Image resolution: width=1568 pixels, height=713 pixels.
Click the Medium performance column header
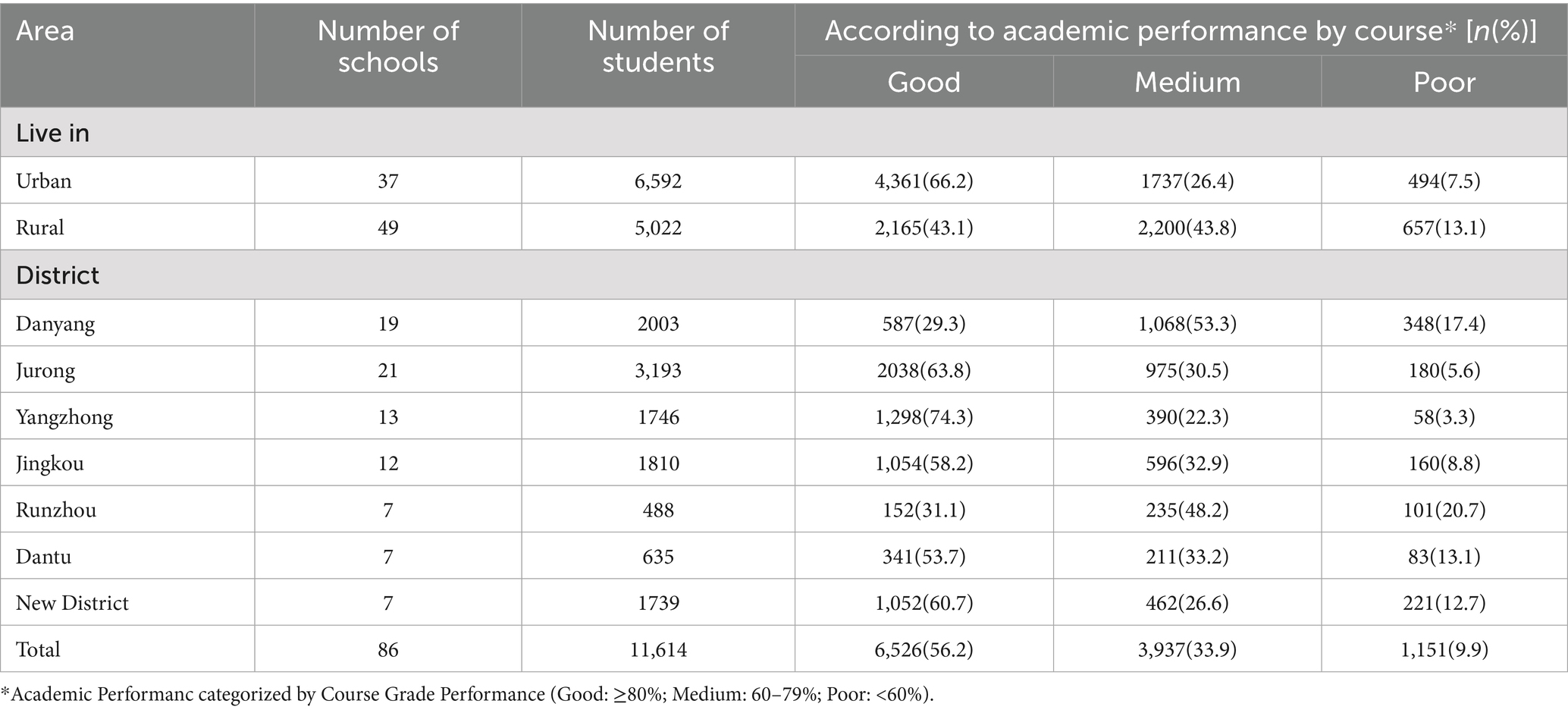coord(1187,82)
